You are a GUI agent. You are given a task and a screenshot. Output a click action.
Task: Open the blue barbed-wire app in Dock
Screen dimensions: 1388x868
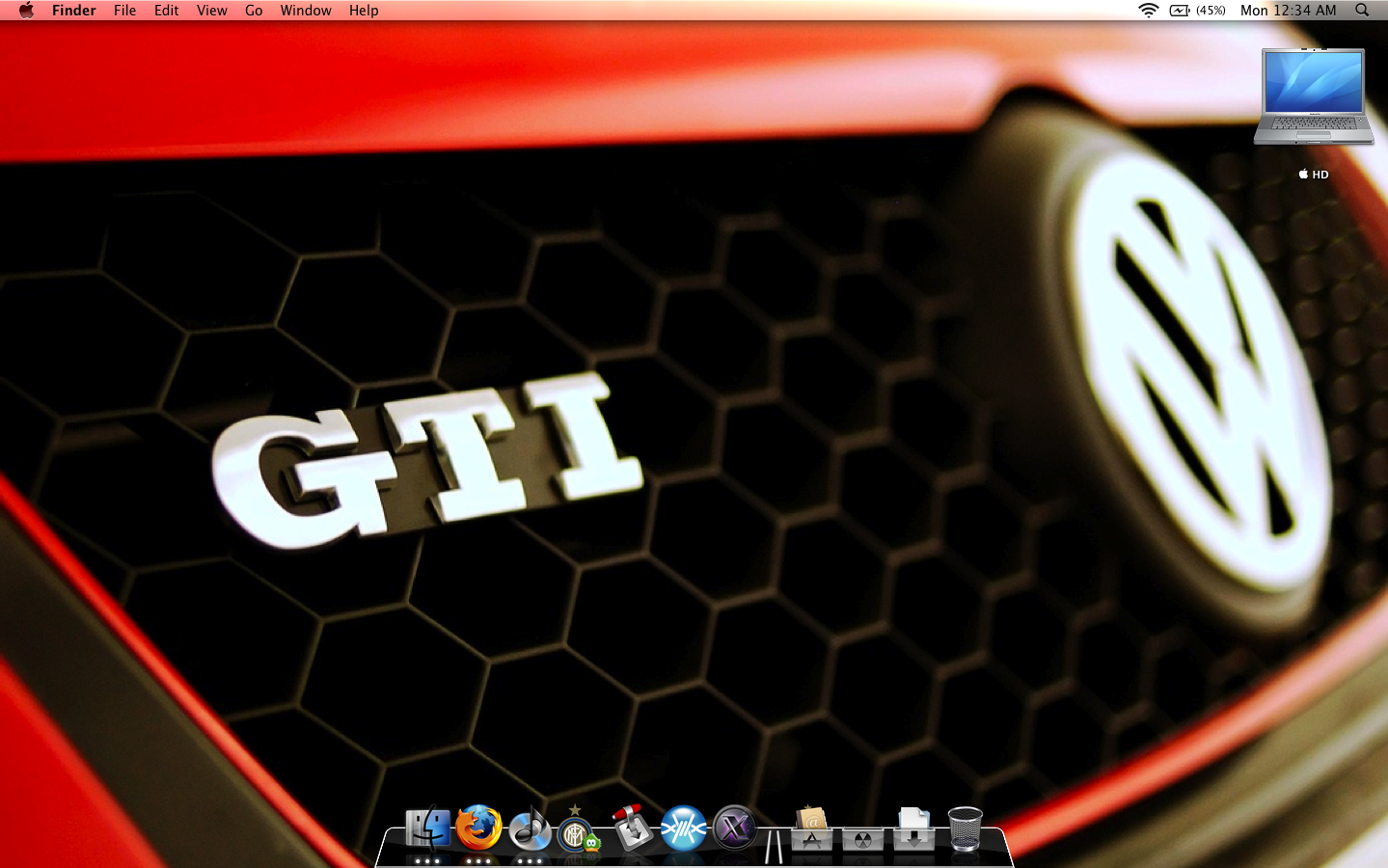click(x=683, y=828)
